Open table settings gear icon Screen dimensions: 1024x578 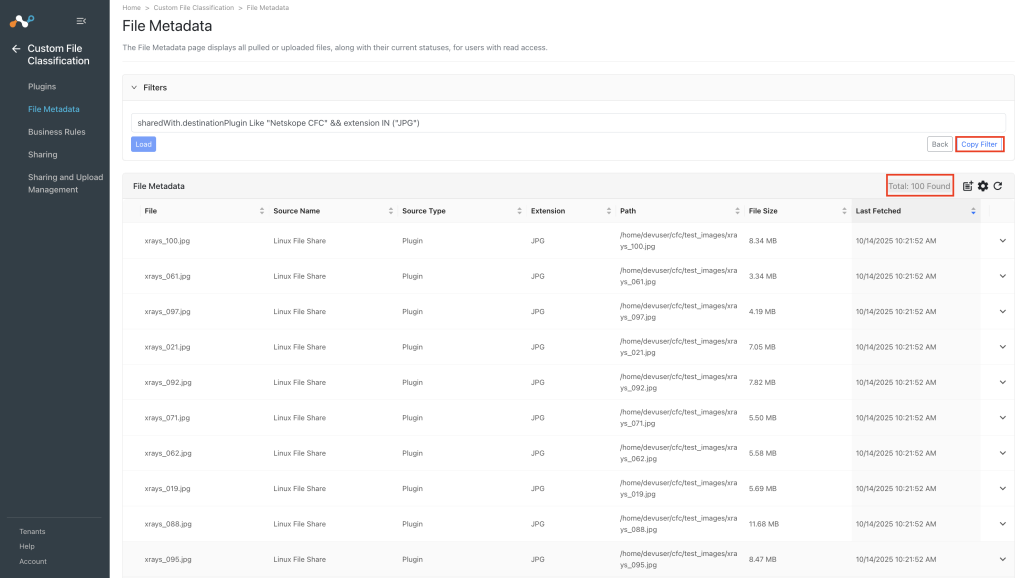click(x=983, y=186)
